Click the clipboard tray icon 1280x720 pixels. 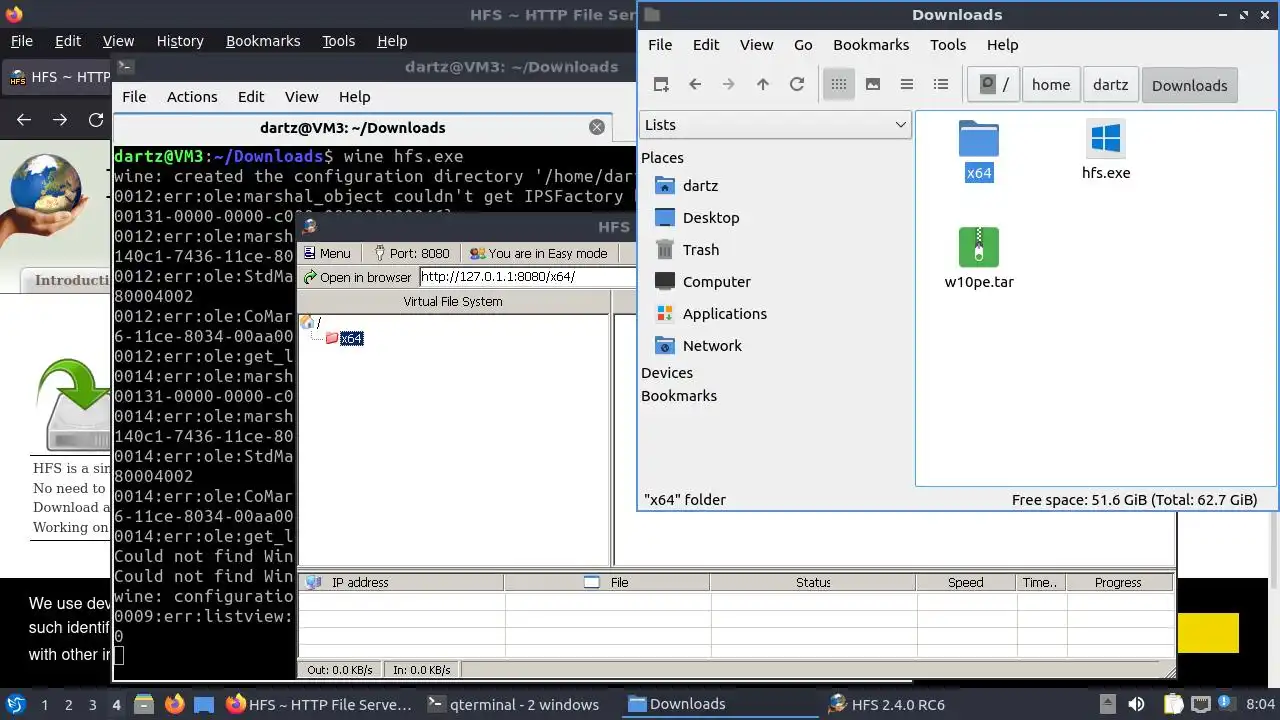[x=1173, y=704]
